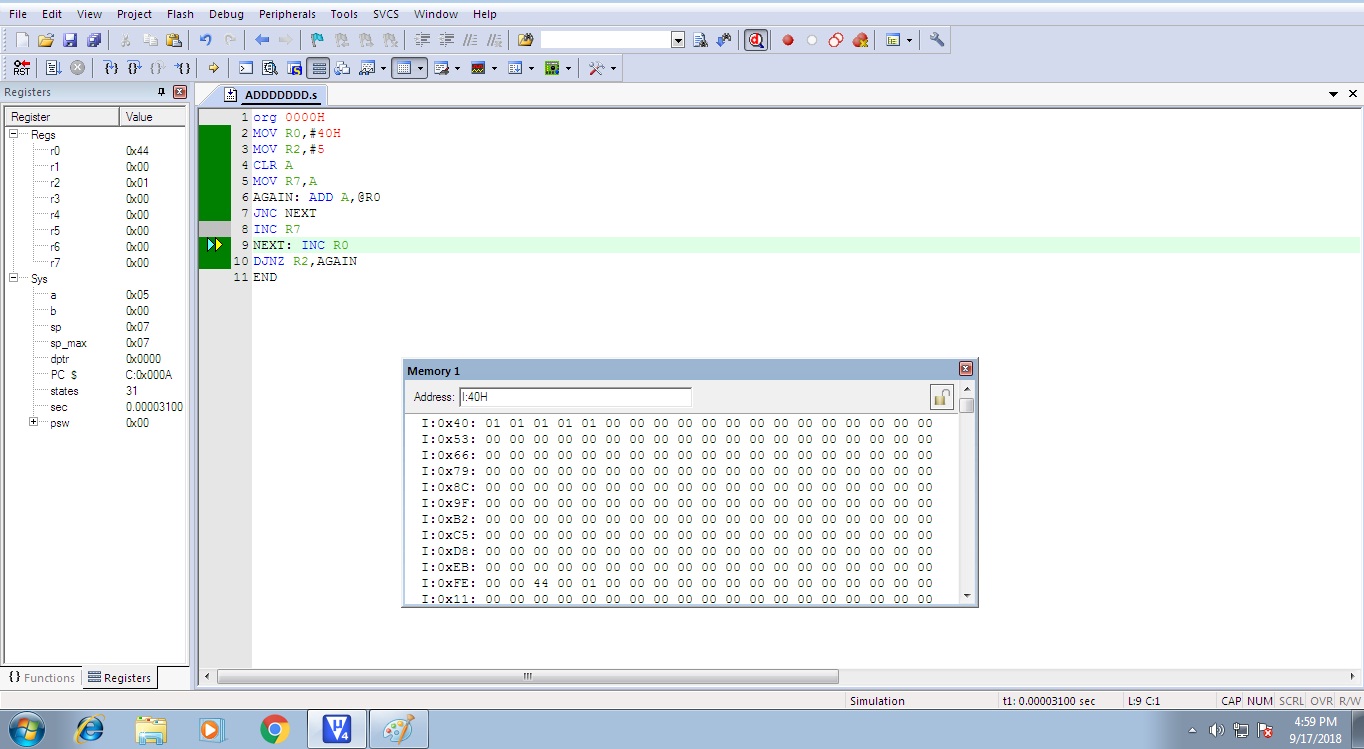This screenshot has height=749, width=1364.
Task: Open Google Chrome from the taskbar
Action: 274,729
